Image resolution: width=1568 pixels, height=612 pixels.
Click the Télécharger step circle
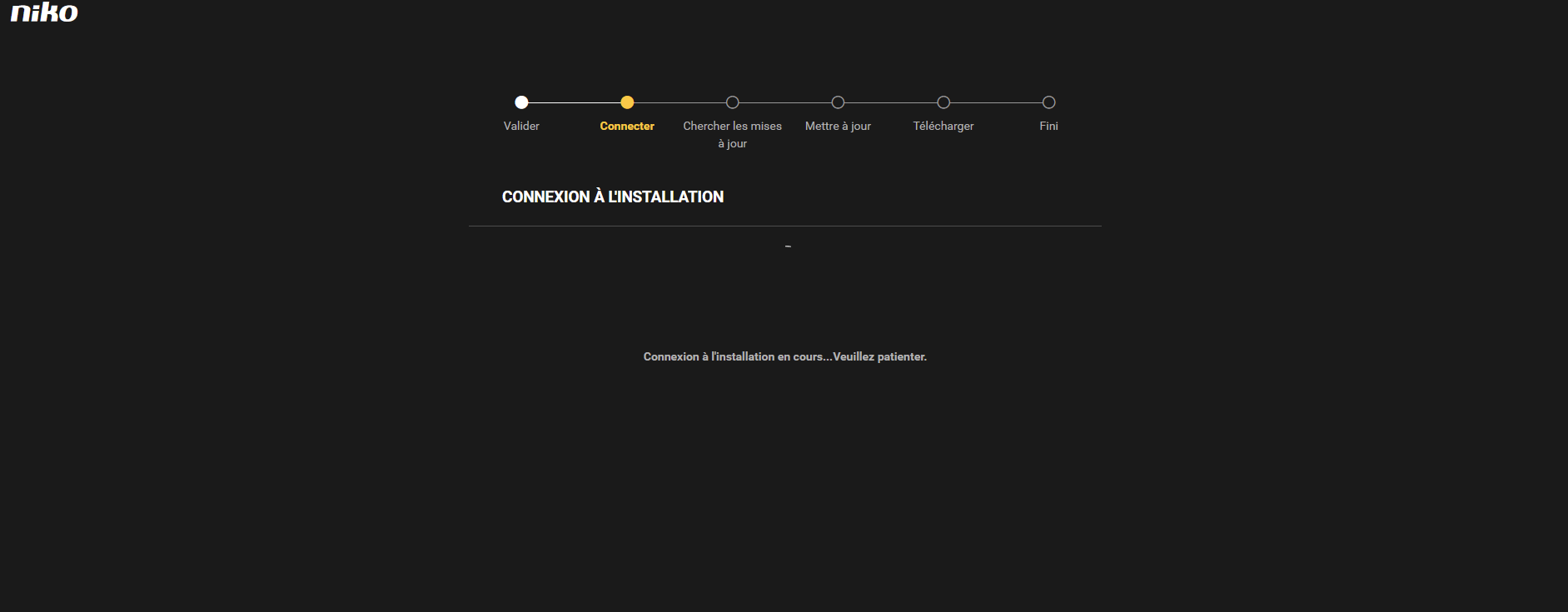coord(943,102)
